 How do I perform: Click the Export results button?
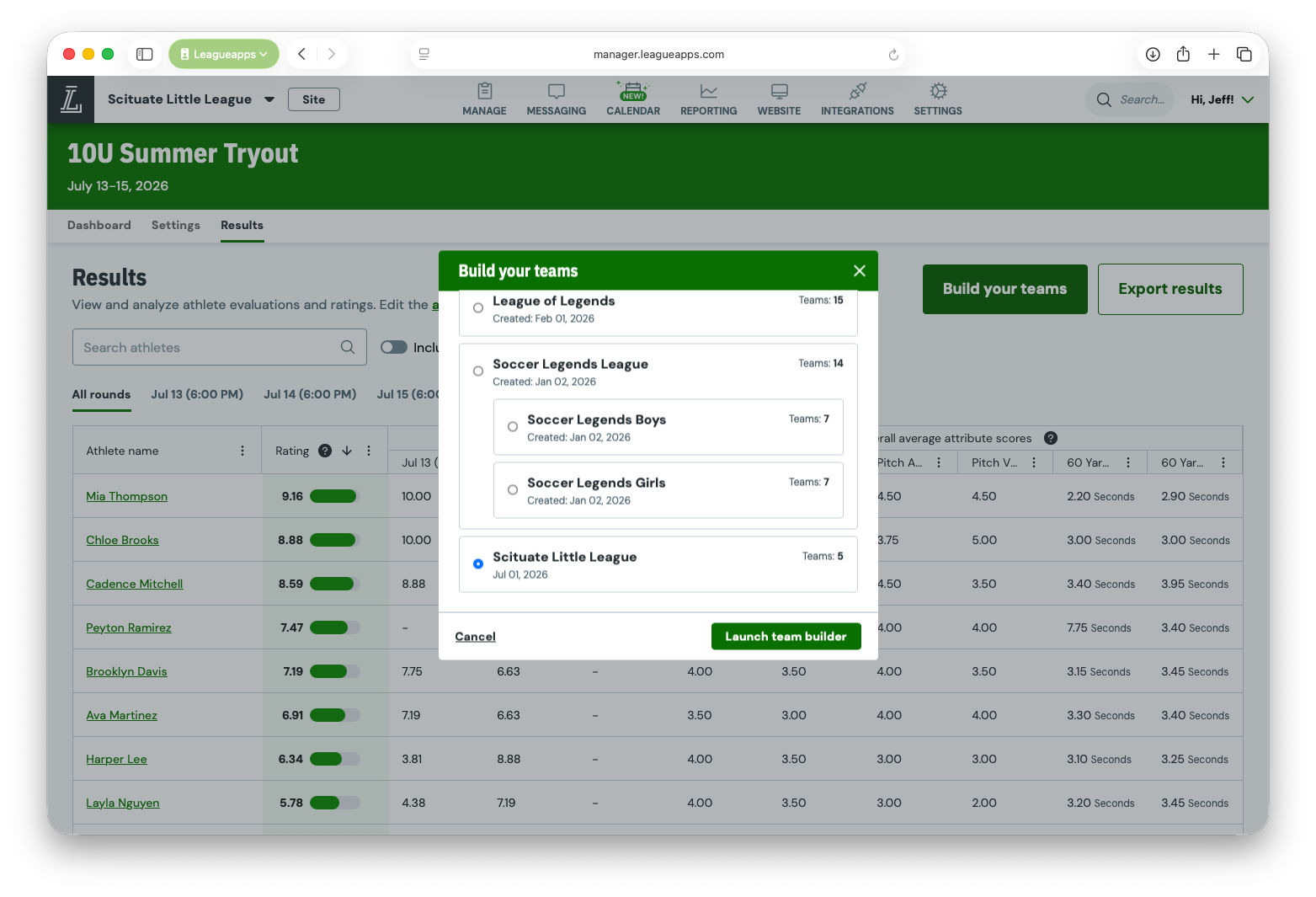point(1170,289)
